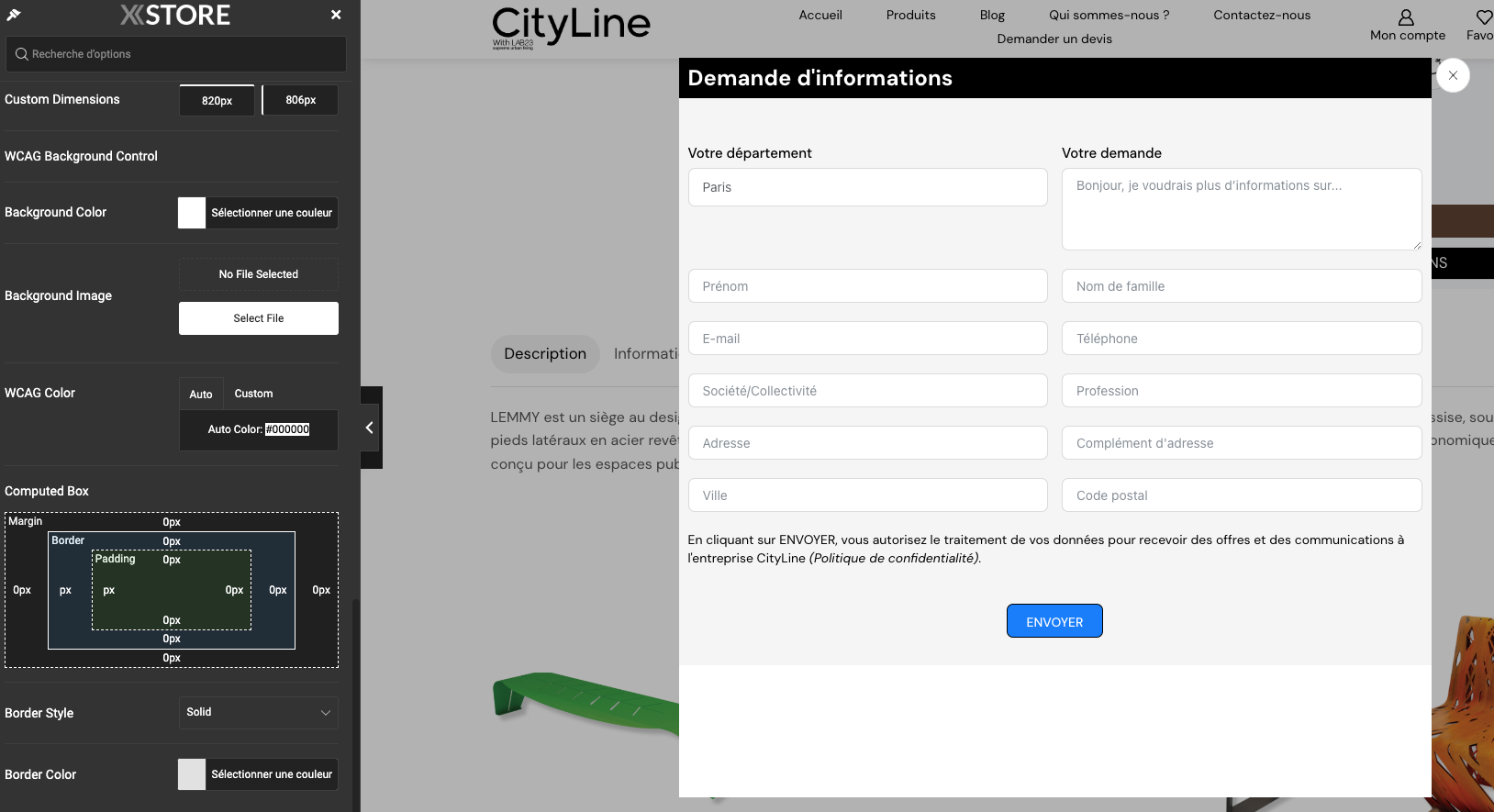Click the Complément d'adresse field

[x=1242, y=443]
